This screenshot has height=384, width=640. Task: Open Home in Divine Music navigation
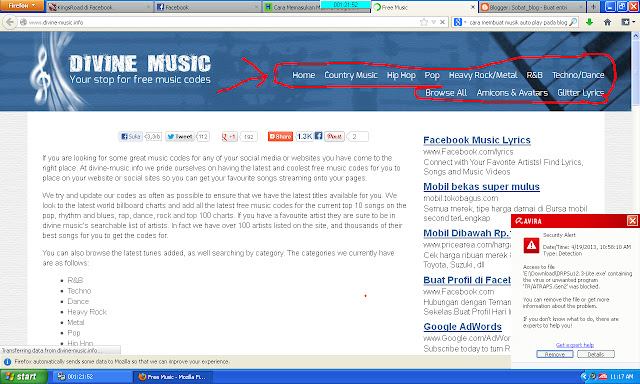tap(303, 75)
